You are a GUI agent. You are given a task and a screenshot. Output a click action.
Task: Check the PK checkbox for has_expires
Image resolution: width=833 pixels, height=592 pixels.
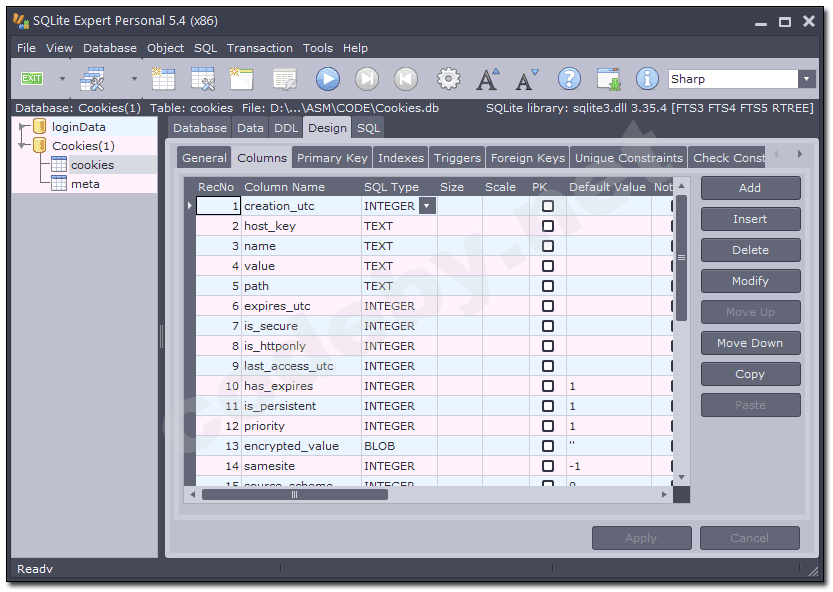coord(547,386)
